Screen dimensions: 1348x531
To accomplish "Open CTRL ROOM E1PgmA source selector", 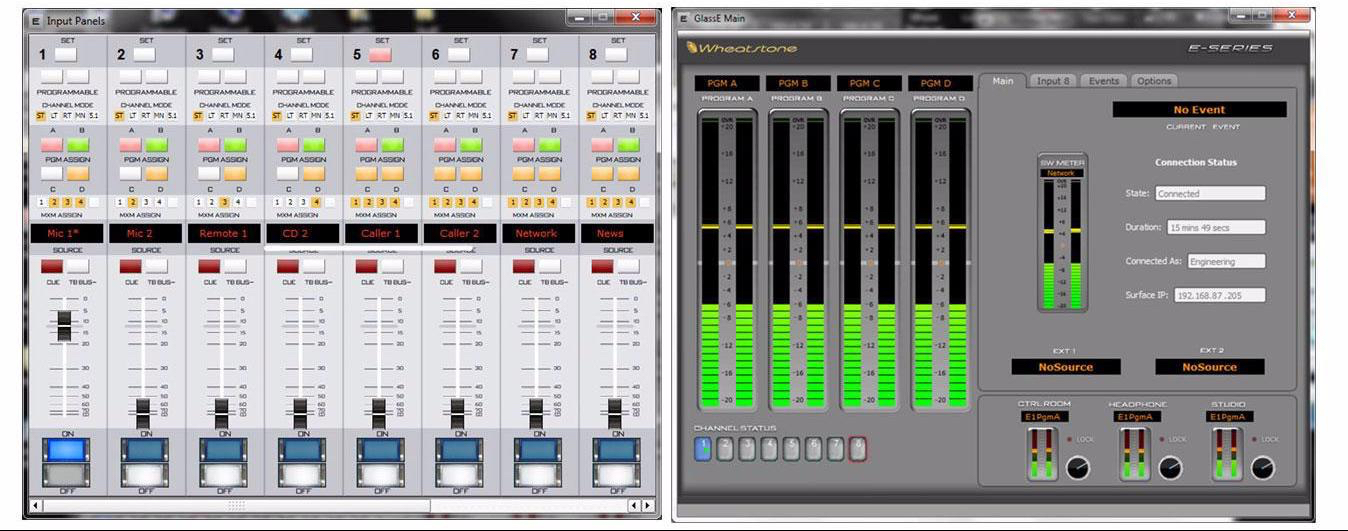I will [x=1046, y=417].
